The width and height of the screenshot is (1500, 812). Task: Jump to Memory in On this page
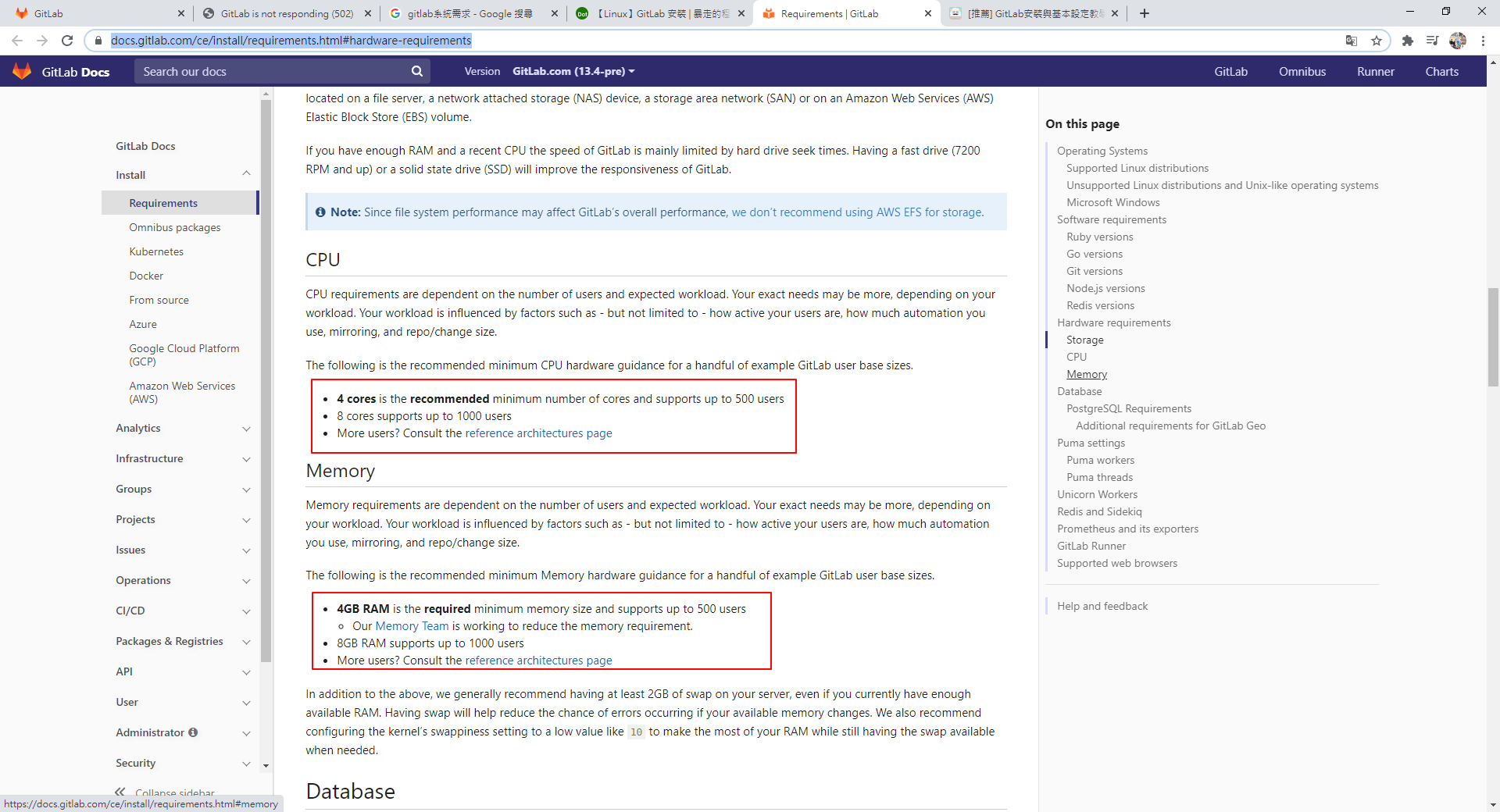[1087, 374]
